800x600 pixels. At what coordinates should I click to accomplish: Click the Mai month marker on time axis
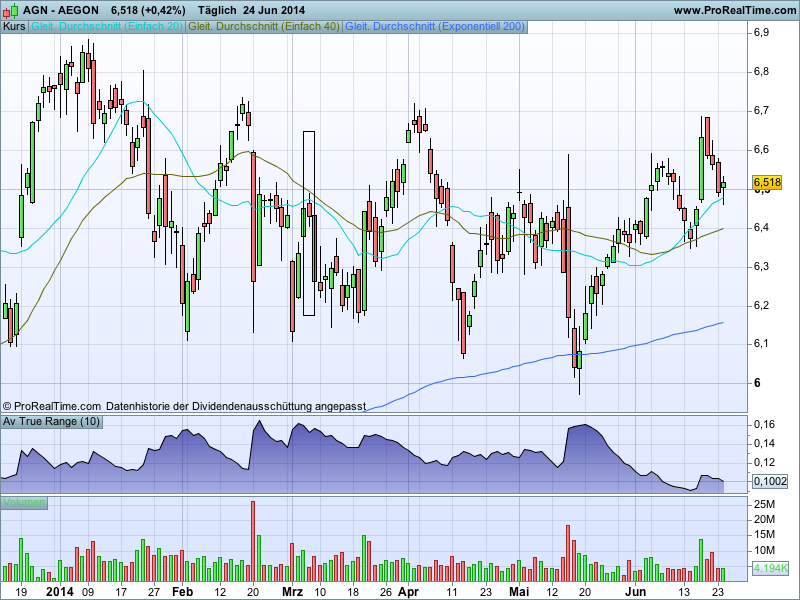519,592
